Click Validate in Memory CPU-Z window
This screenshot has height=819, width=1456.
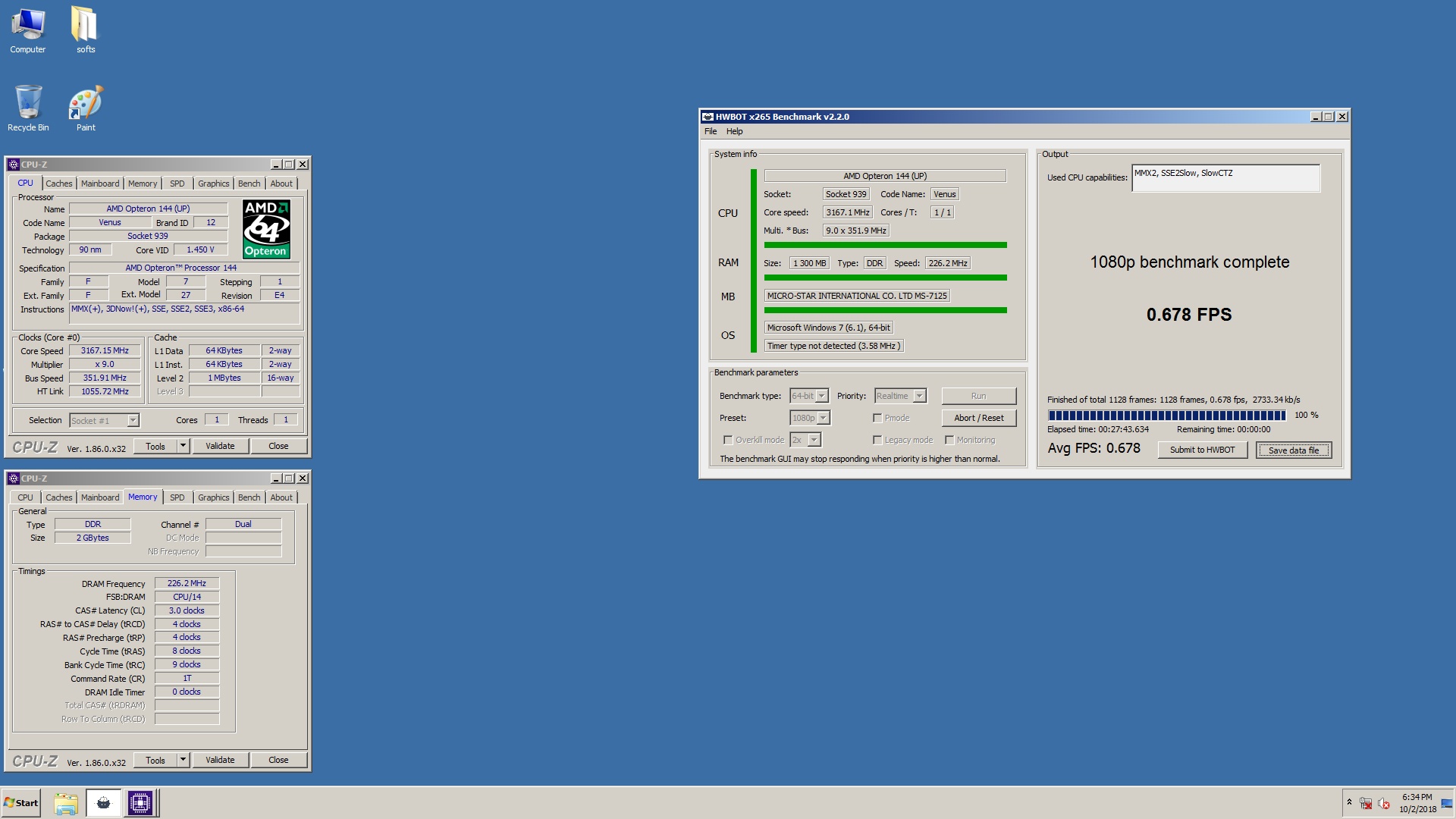tap(220, 760)
